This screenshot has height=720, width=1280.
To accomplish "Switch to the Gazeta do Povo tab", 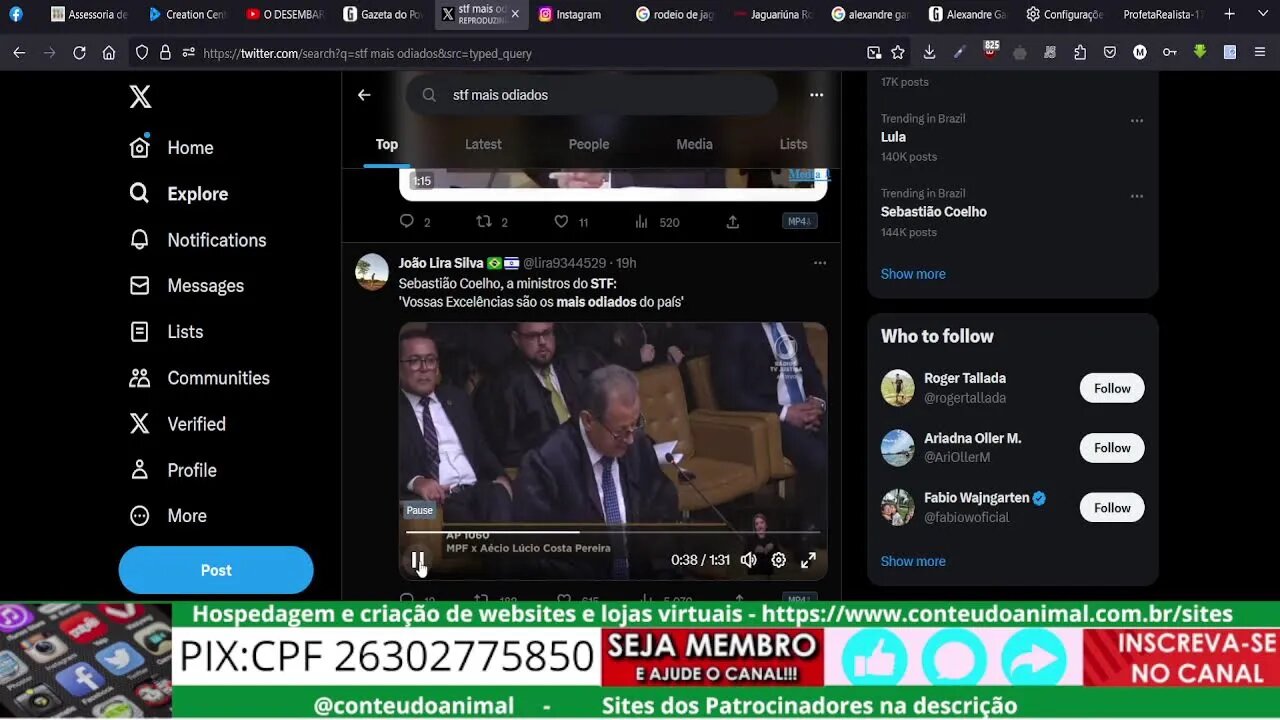I will tap(383, 14).
